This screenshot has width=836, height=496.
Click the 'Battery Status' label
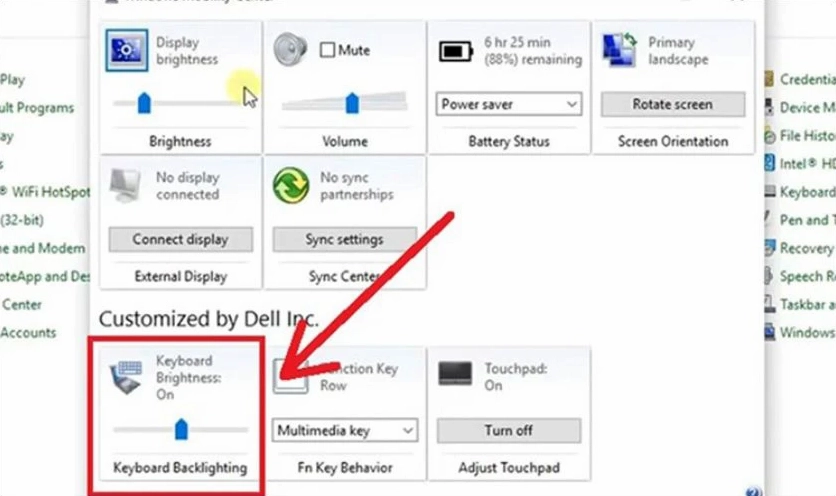click(509, 141)
